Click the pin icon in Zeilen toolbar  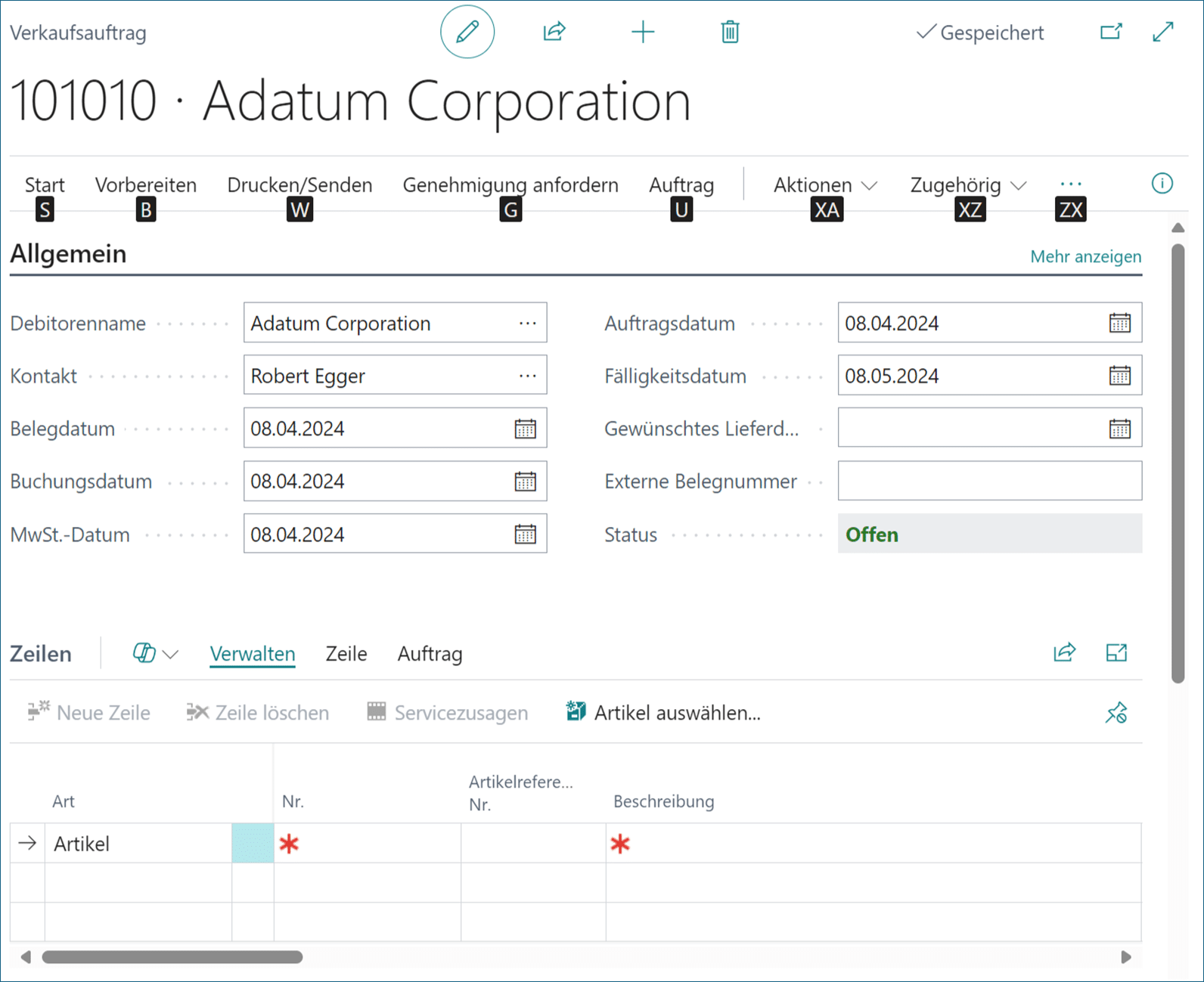tap(1116, 713)
